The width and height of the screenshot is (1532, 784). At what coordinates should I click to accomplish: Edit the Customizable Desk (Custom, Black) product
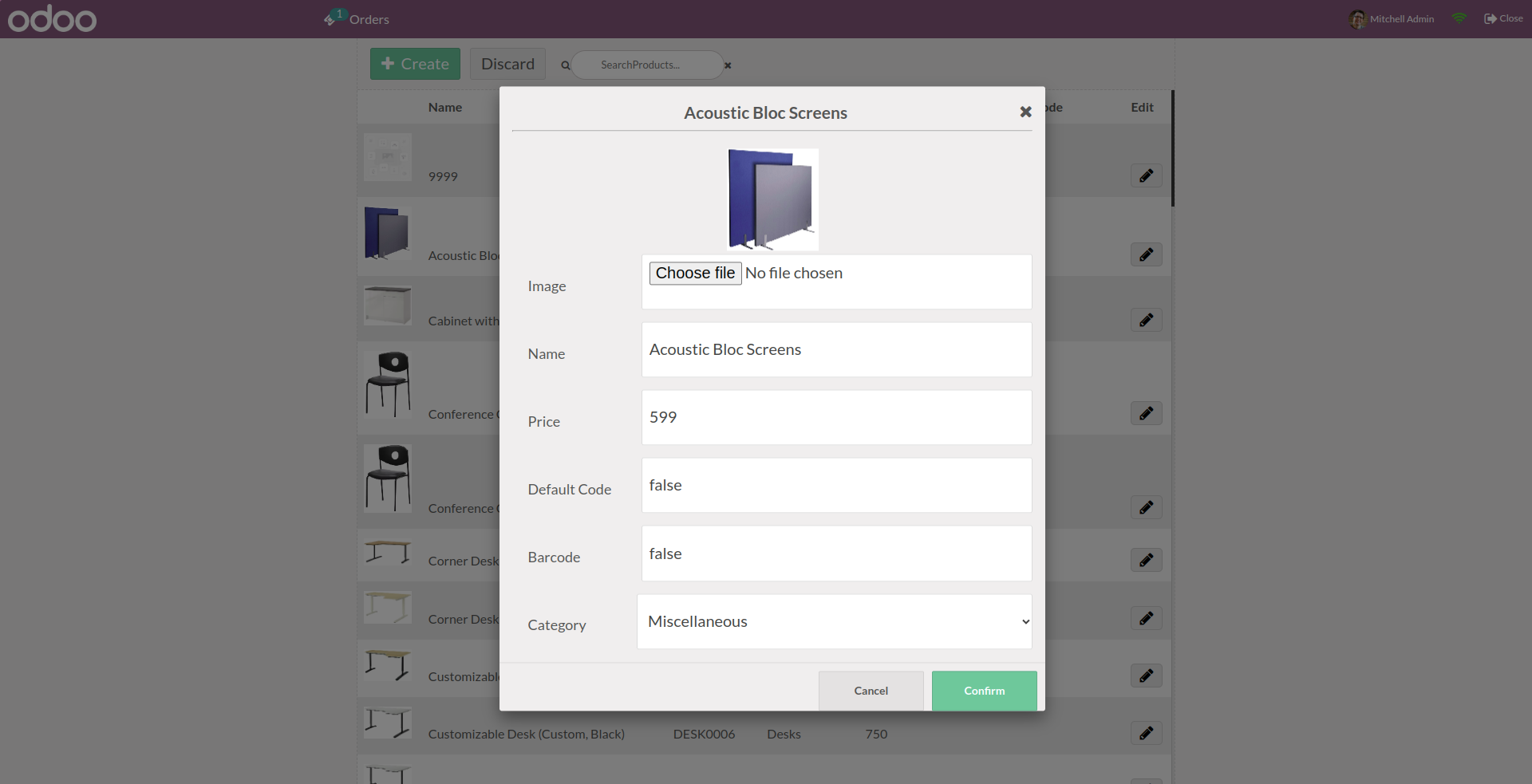coord(1146,733)
